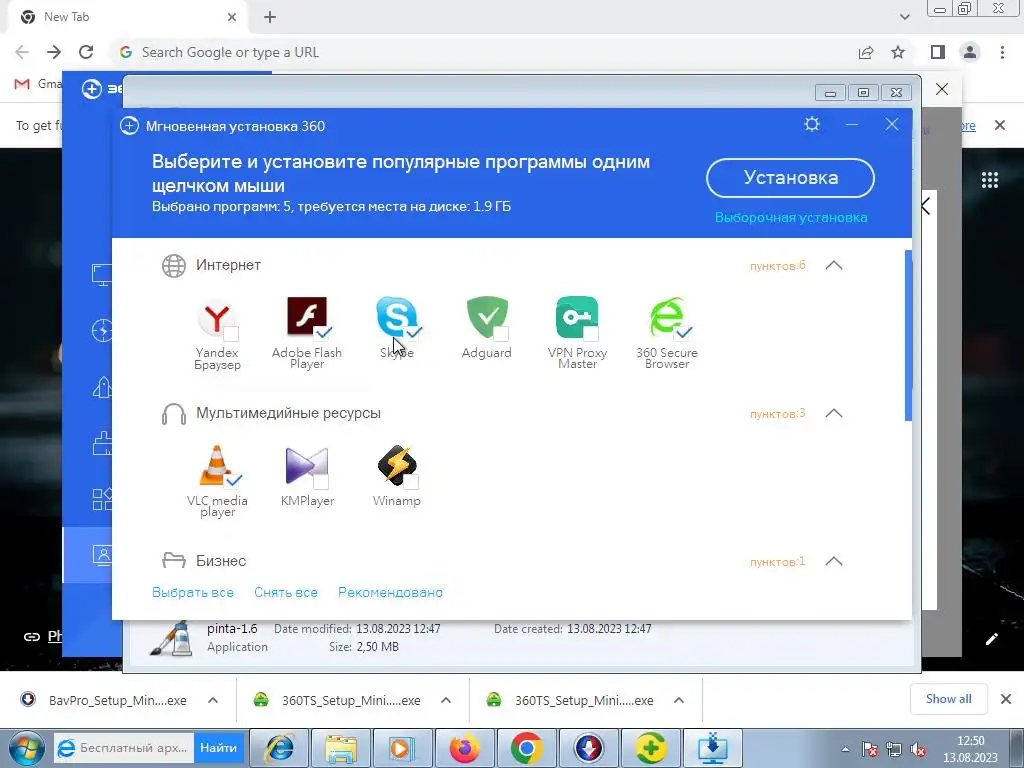Viewport: 1024px width, 768px height.
Task: Check the Yandex Браузер checkbox
Action: [231, 334]
